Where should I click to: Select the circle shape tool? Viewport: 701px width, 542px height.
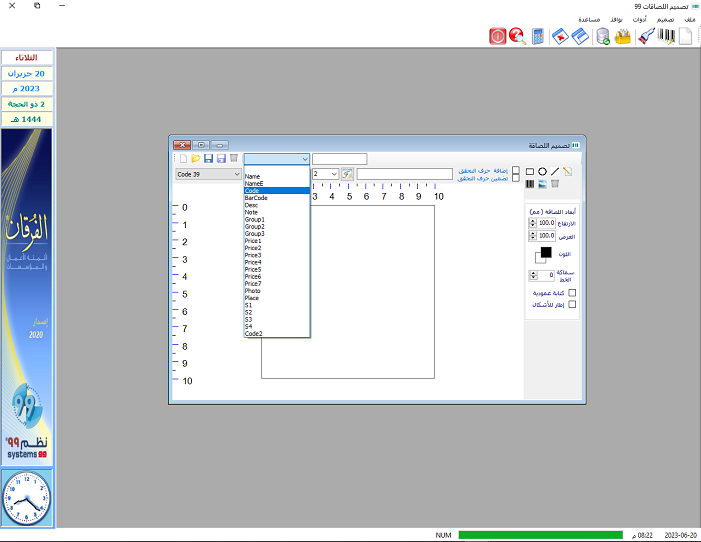click(x=542, y=172)
